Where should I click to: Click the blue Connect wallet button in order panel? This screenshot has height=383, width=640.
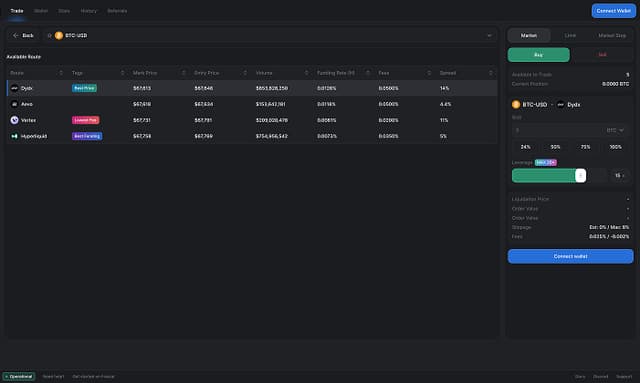pos(571,256)
